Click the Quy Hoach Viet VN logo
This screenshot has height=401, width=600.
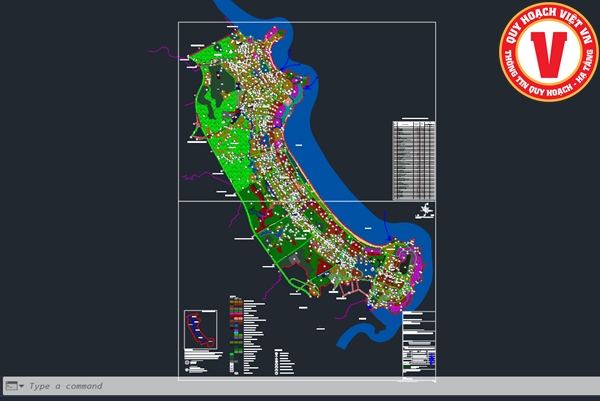[548, 55]
